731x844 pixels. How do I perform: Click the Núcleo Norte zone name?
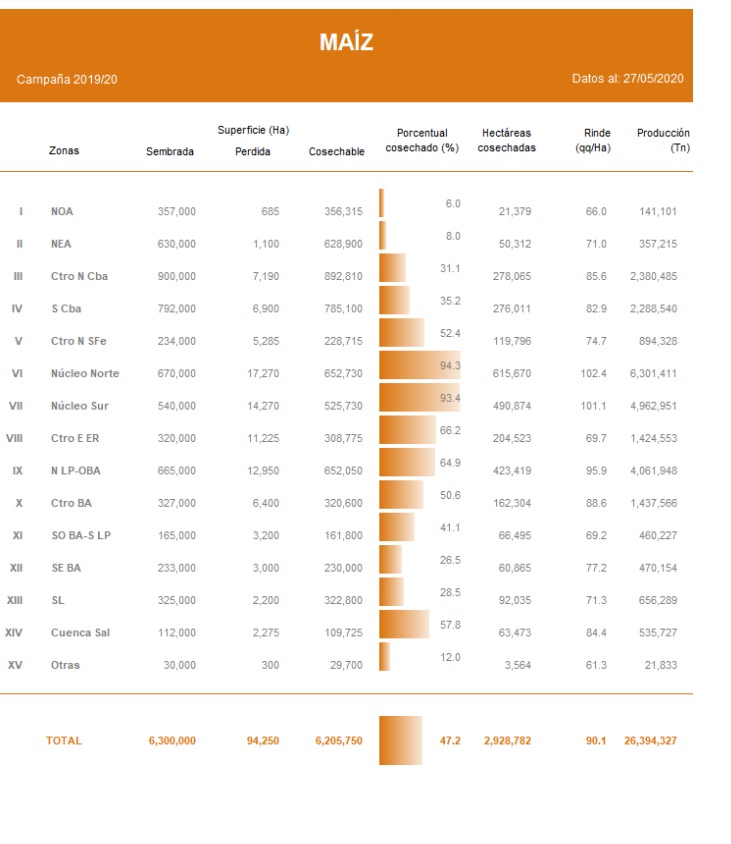click(85, 374)
